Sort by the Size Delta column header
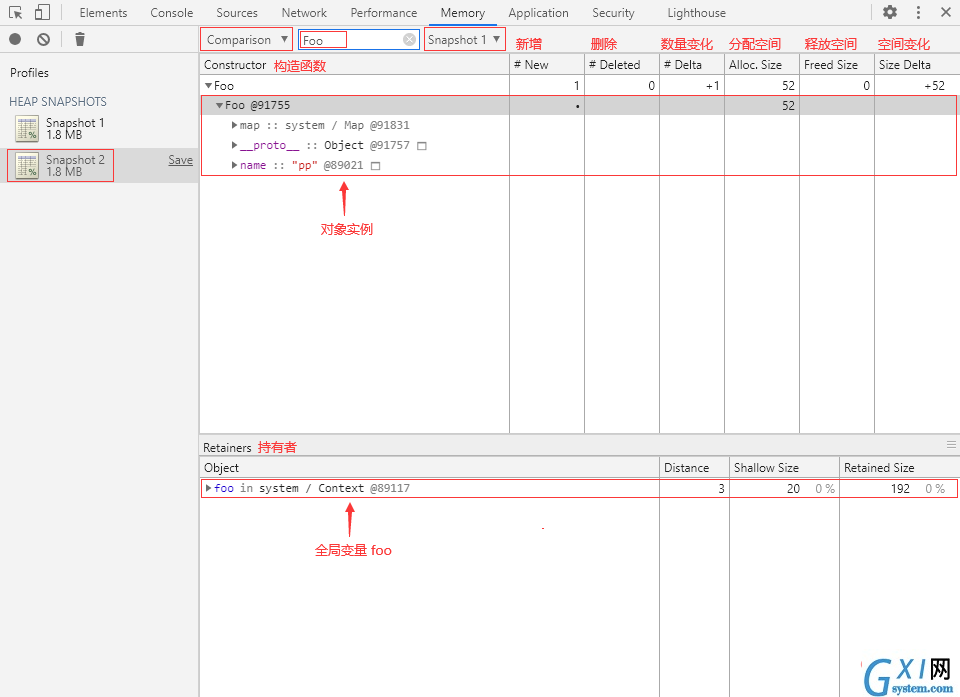This screenshot has height=697, width=960. pyautogui.click(x=917, y=64)
